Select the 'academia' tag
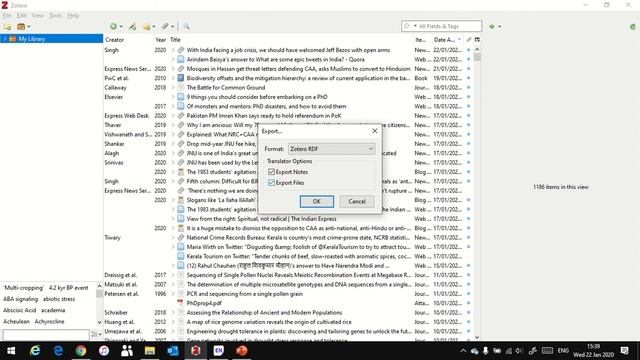The height and width of the screenshot is (360, 640). [53, 310]
